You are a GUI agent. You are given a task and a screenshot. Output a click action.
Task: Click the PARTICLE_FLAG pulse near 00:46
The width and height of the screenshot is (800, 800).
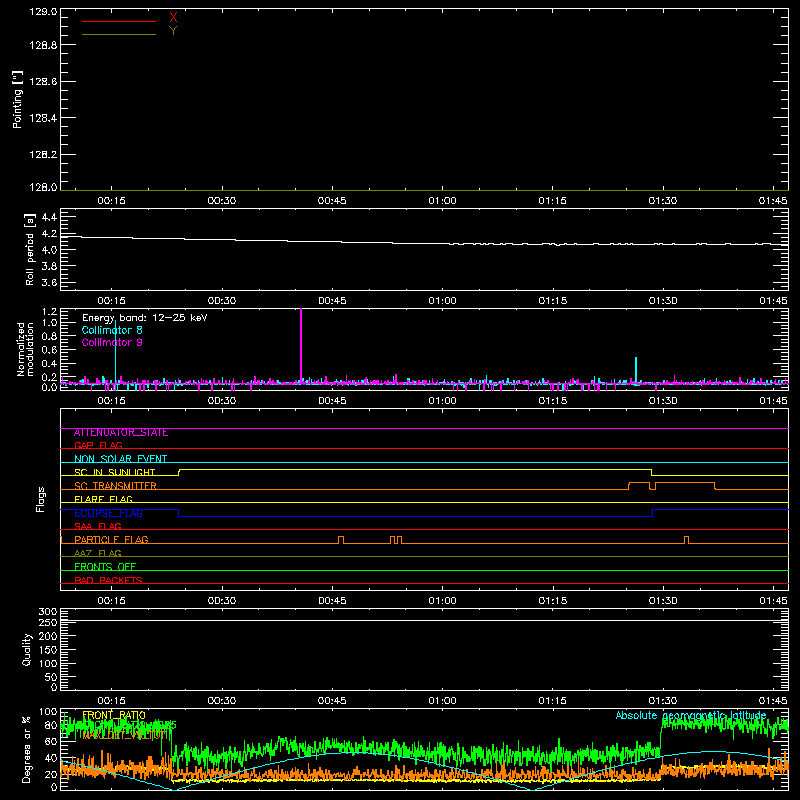coord(341,540)
